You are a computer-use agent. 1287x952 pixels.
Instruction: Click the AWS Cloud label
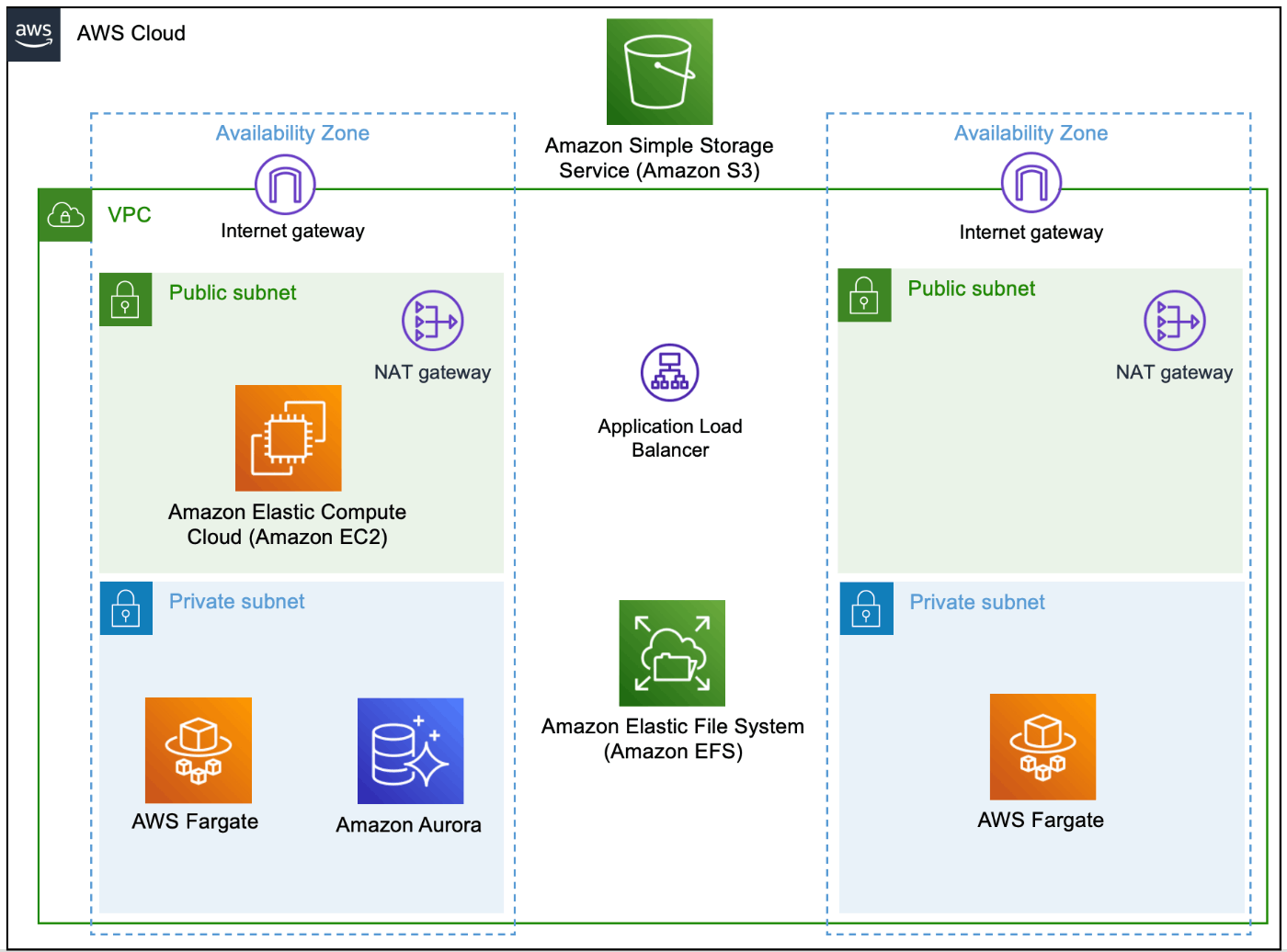(x=131, y=33)
